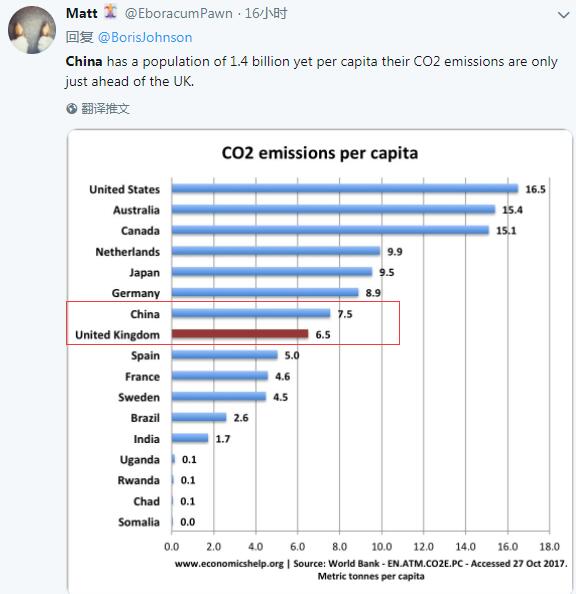
Task: Click the Australia bar labeled 15.4
Action: [333, 209]
